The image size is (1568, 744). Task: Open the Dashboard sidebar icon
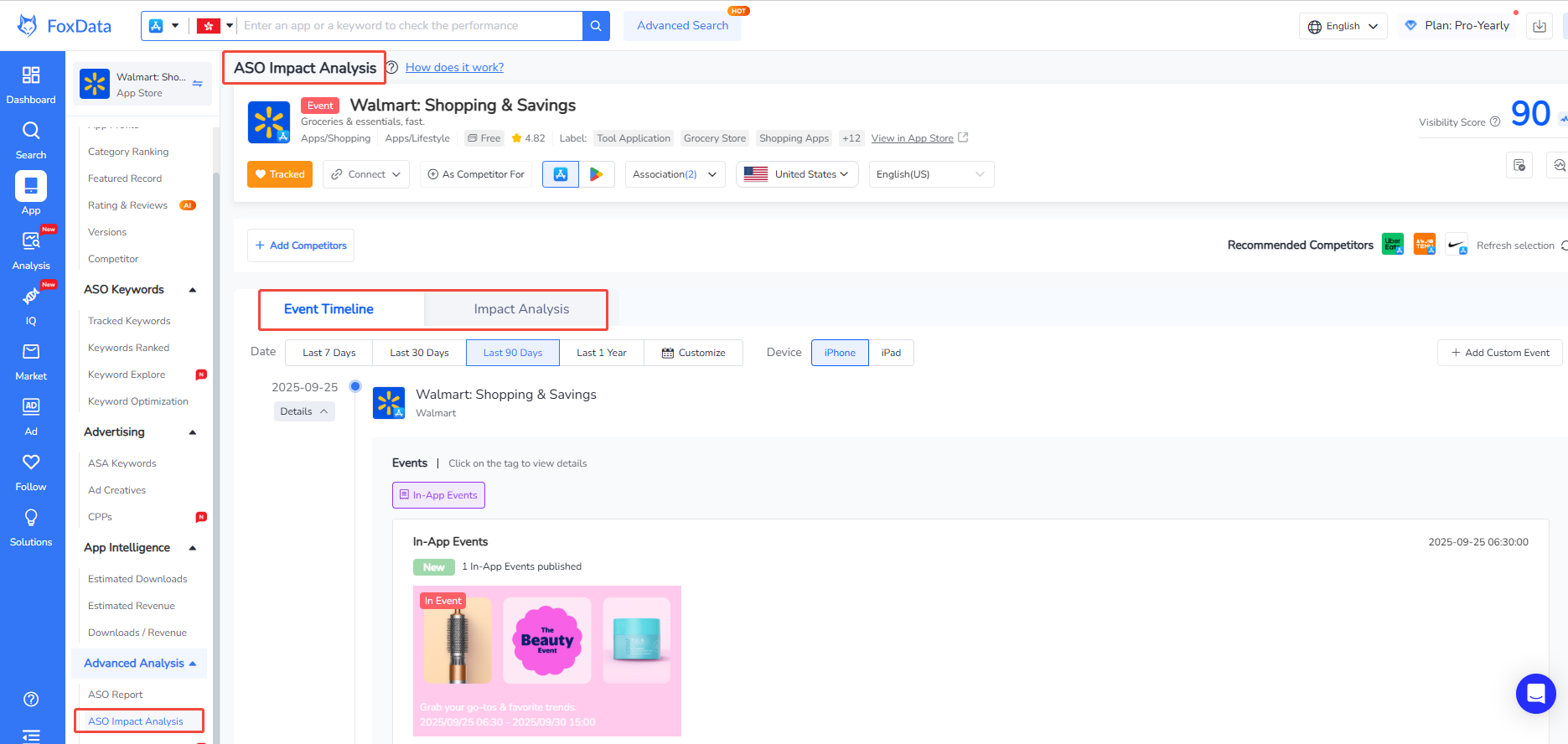(x=31, y=85)
